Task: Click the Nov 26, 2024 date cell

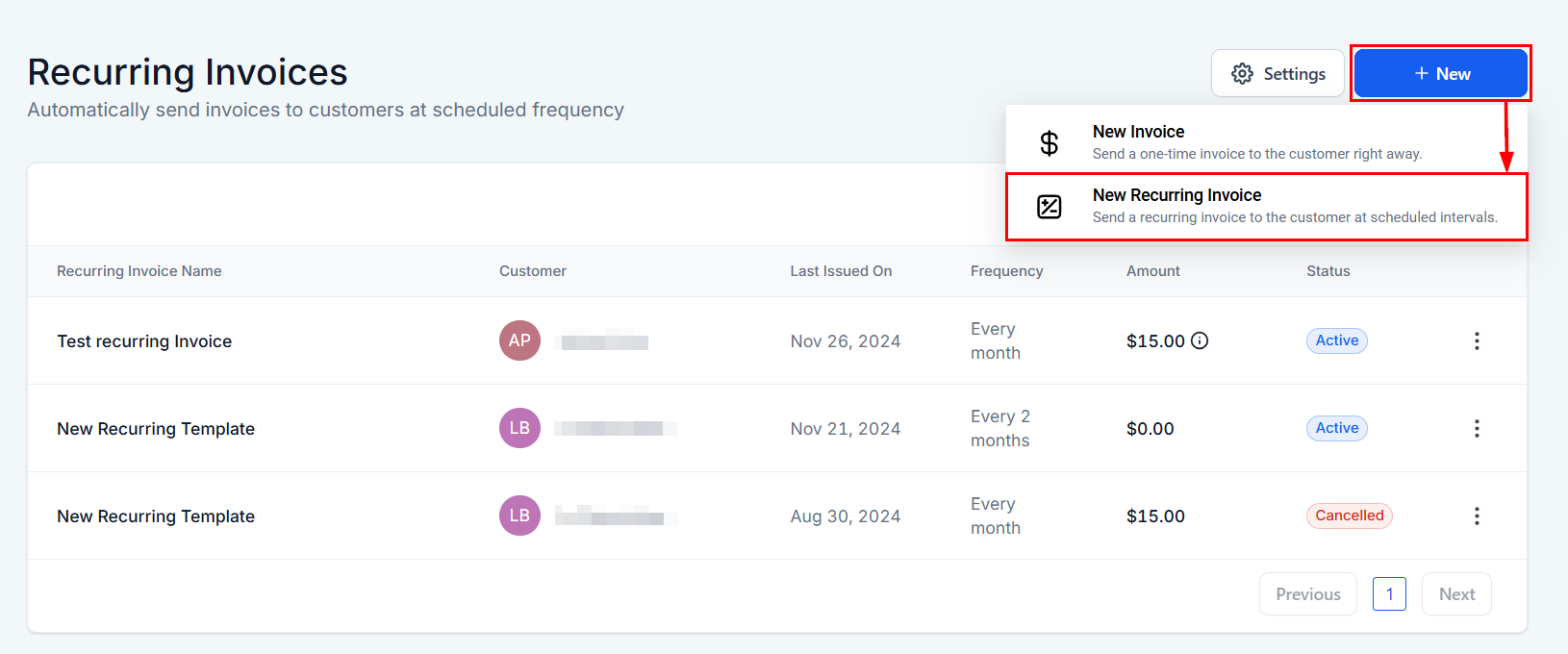Action: [846, 341]
